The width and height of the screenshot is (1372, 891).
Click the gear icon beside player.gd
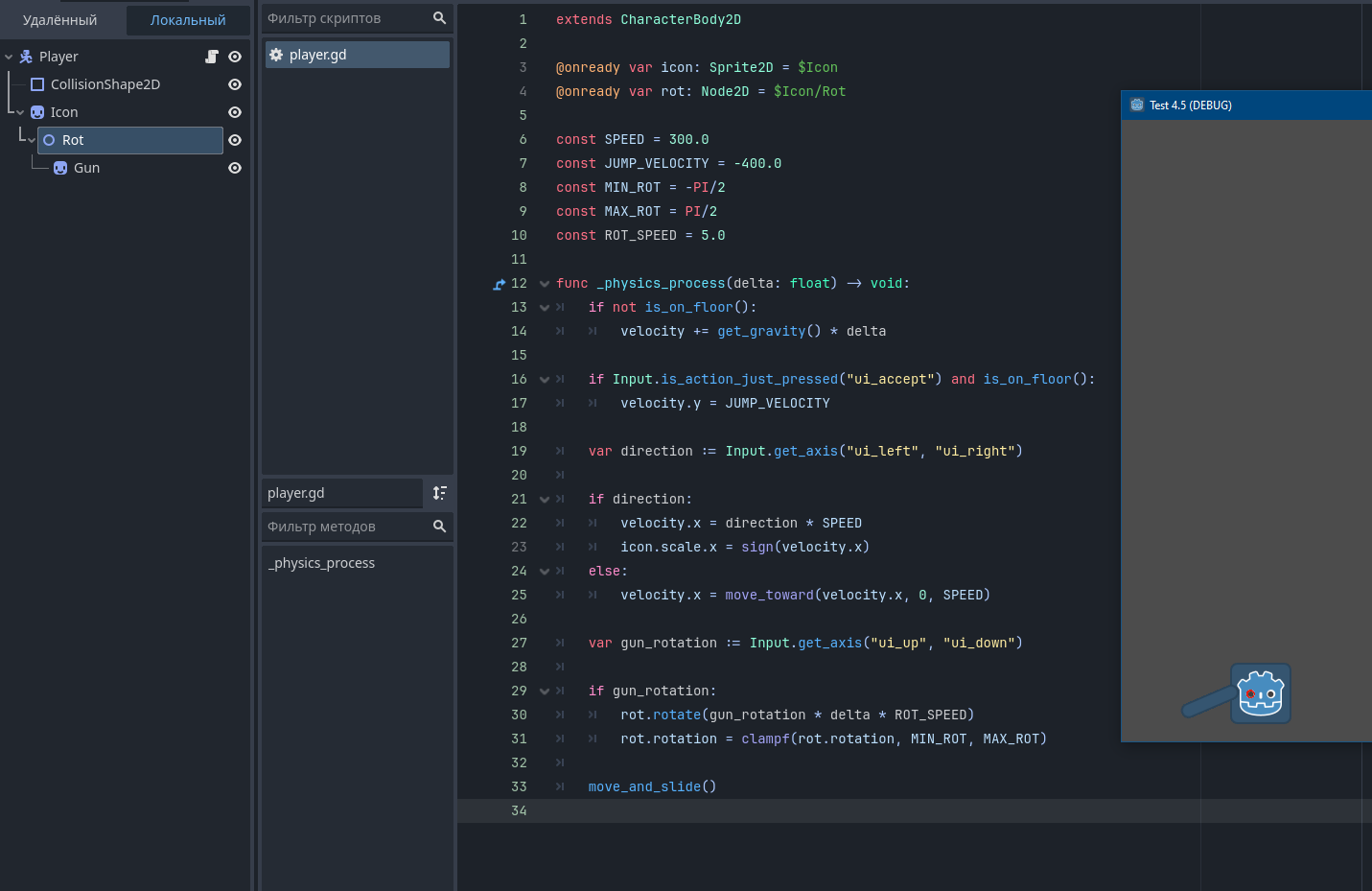(x=276, y=55)
